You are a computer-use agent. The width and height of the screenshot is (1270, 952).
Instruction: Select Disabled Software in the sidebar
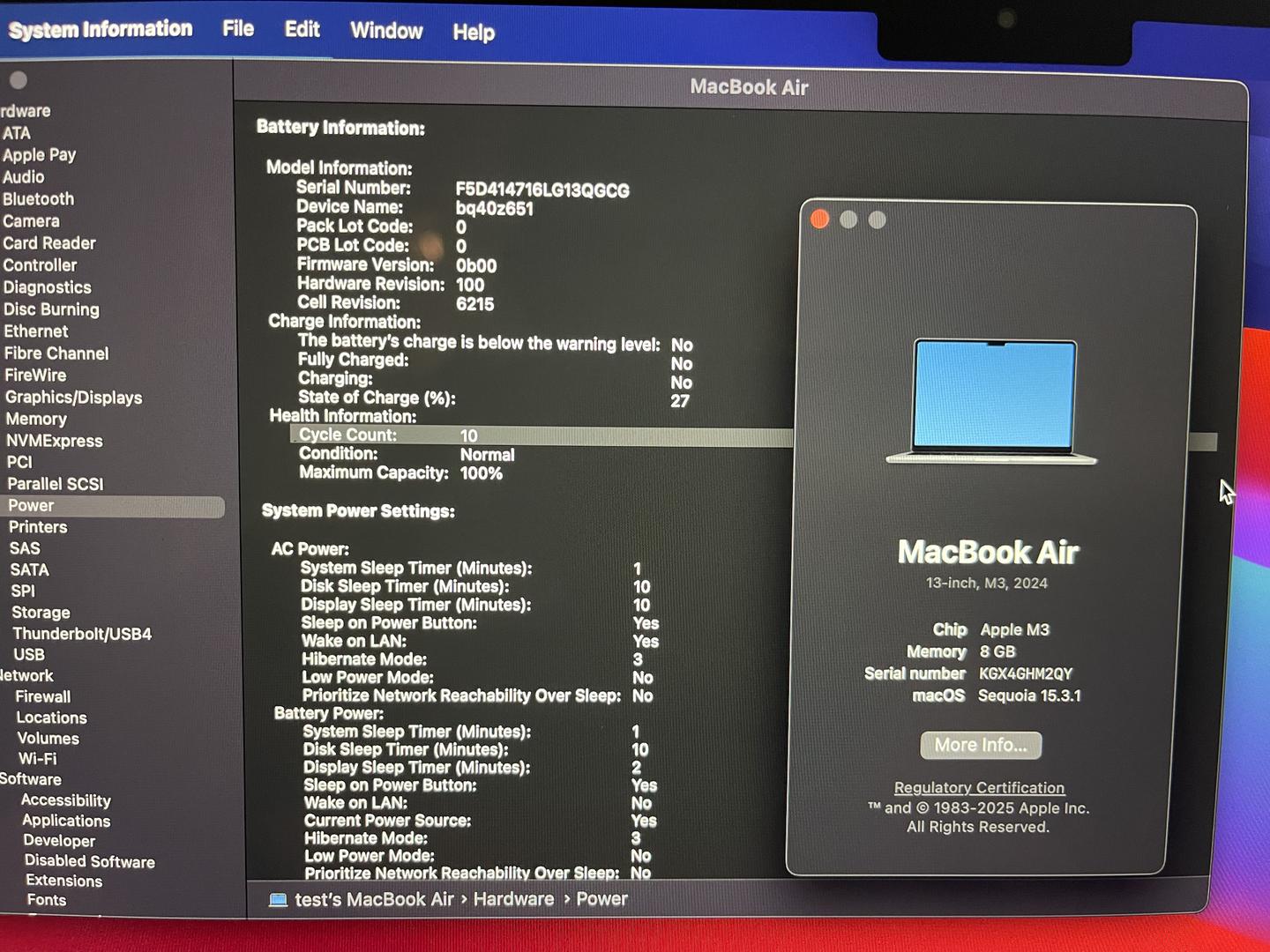click(90, 862)
